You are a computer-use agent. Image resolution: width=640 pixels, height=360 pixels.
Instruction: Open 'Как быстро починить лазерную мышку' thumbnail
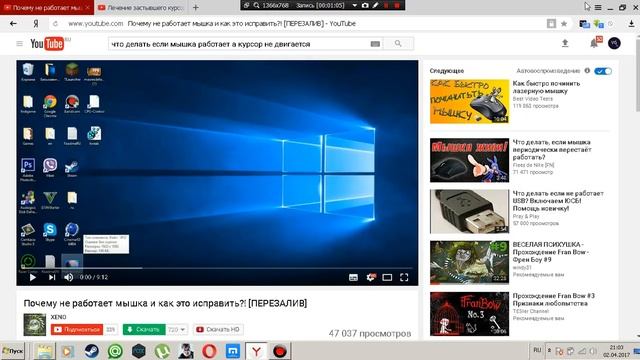(x=469, y=101)
